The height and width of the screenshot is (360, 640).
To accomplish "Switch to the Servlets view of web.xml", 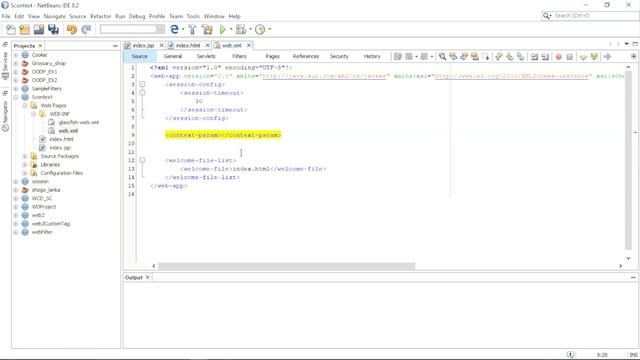I will tap(206, 56).
